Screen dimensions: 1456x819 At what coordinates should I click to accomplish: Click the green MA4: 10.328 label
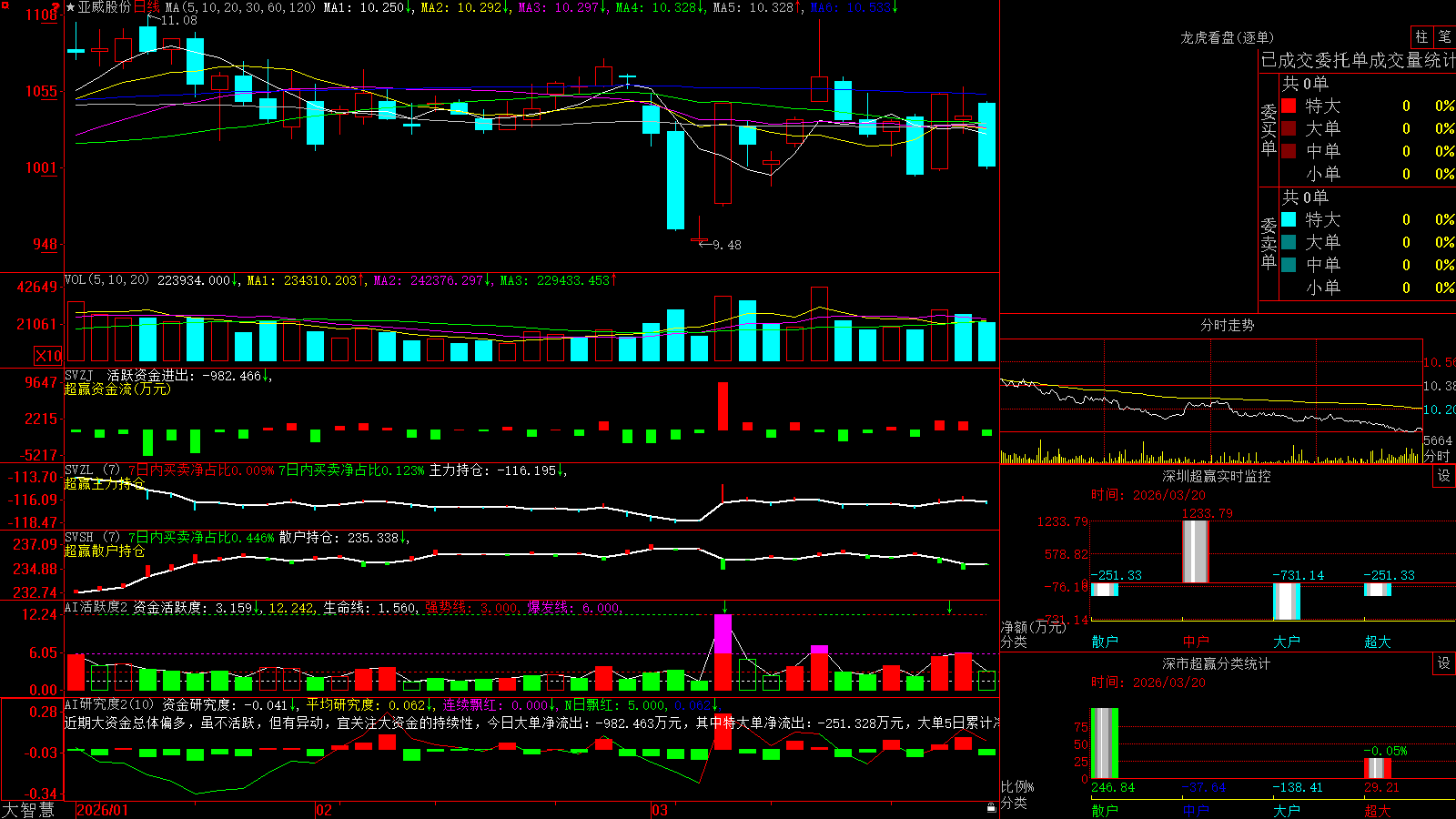pyautogui.click(x=661, y=7)
